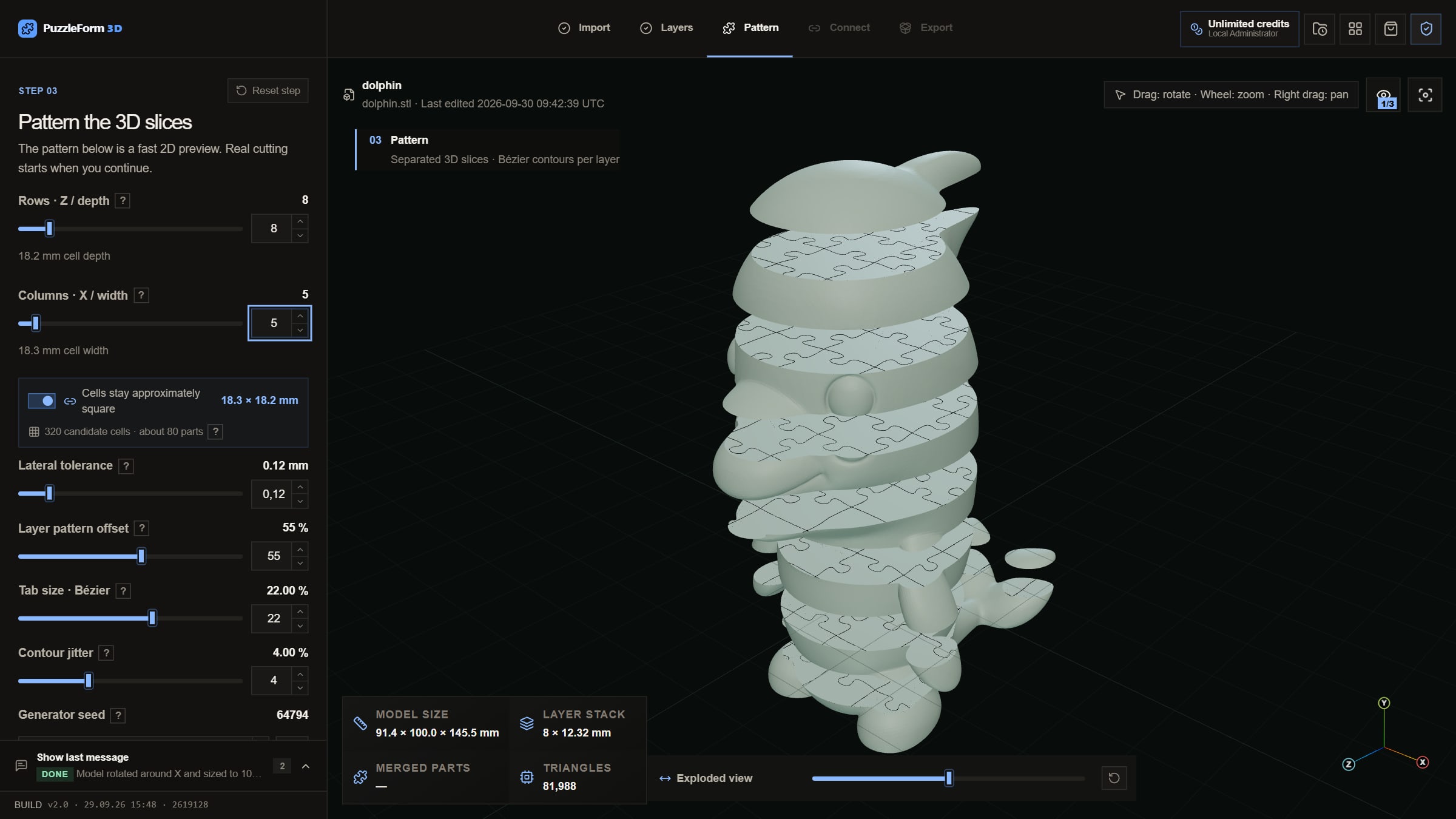Open help for Contour jitter
The image size is (1456, 819).
[106, 653]
